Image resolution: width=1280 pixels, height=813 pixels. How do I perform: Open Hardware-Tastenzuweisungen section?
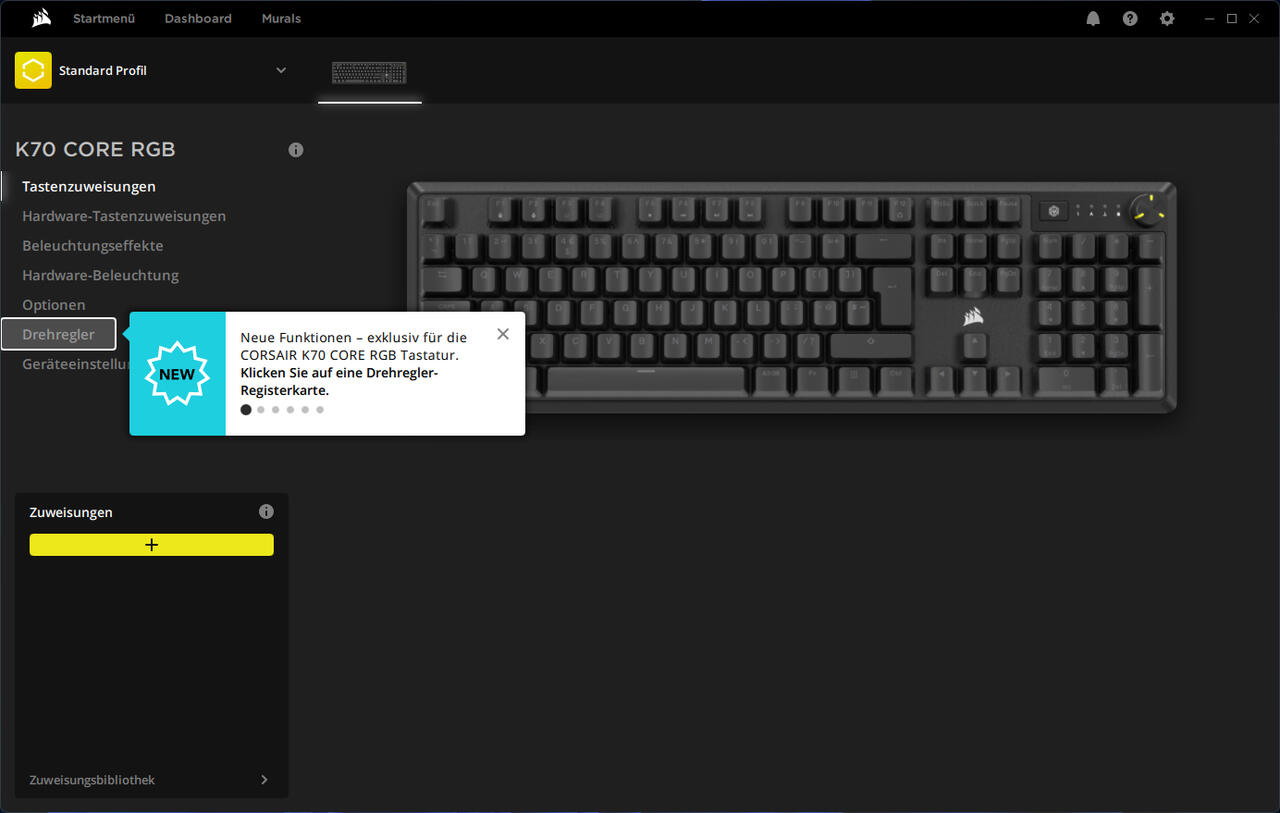click(x=124, y=216)
